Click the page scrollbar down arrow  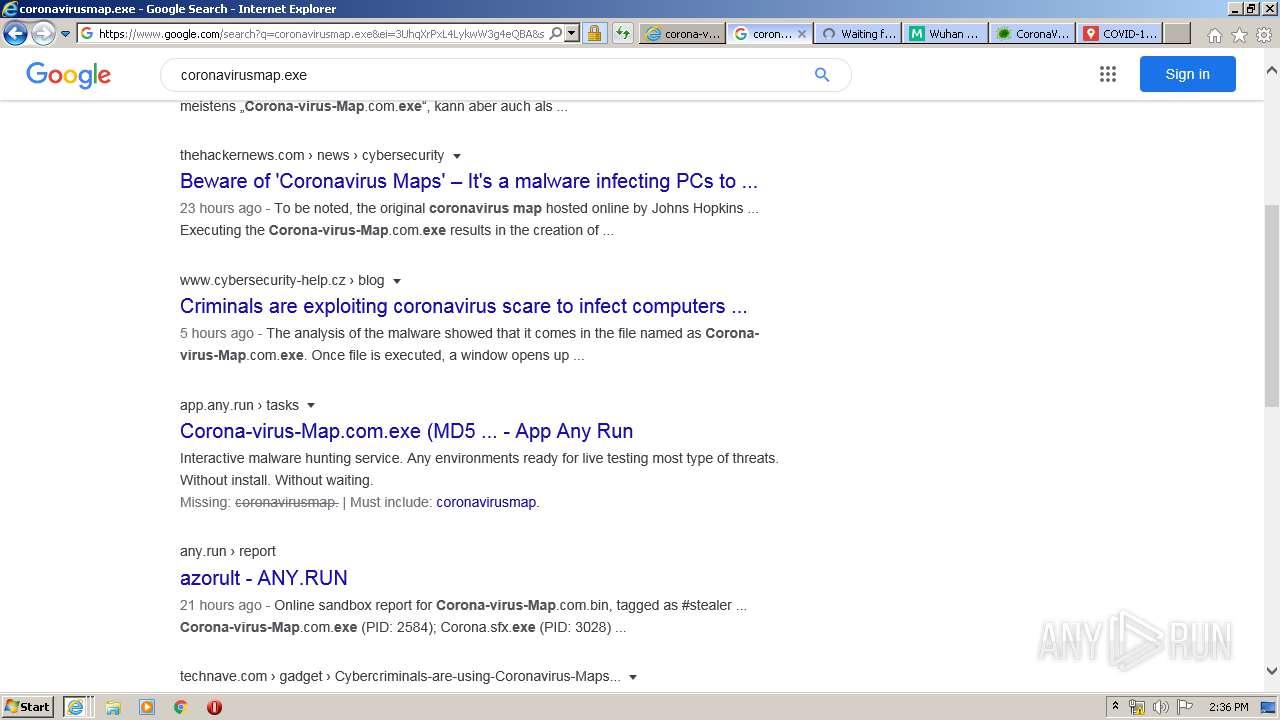pyautogui.click(x=1271, y=671)
